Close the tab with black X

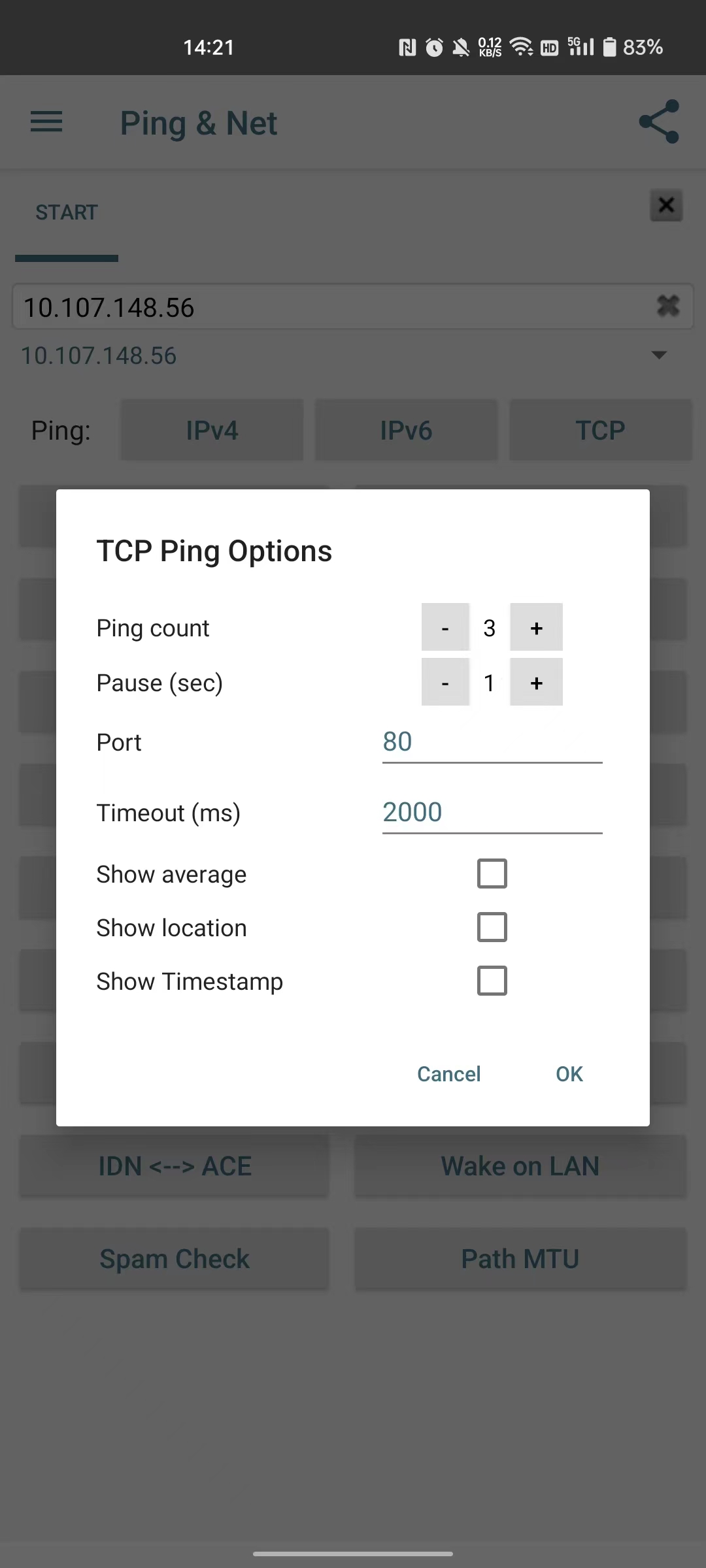pyautogui.click(x=666, y=206)
